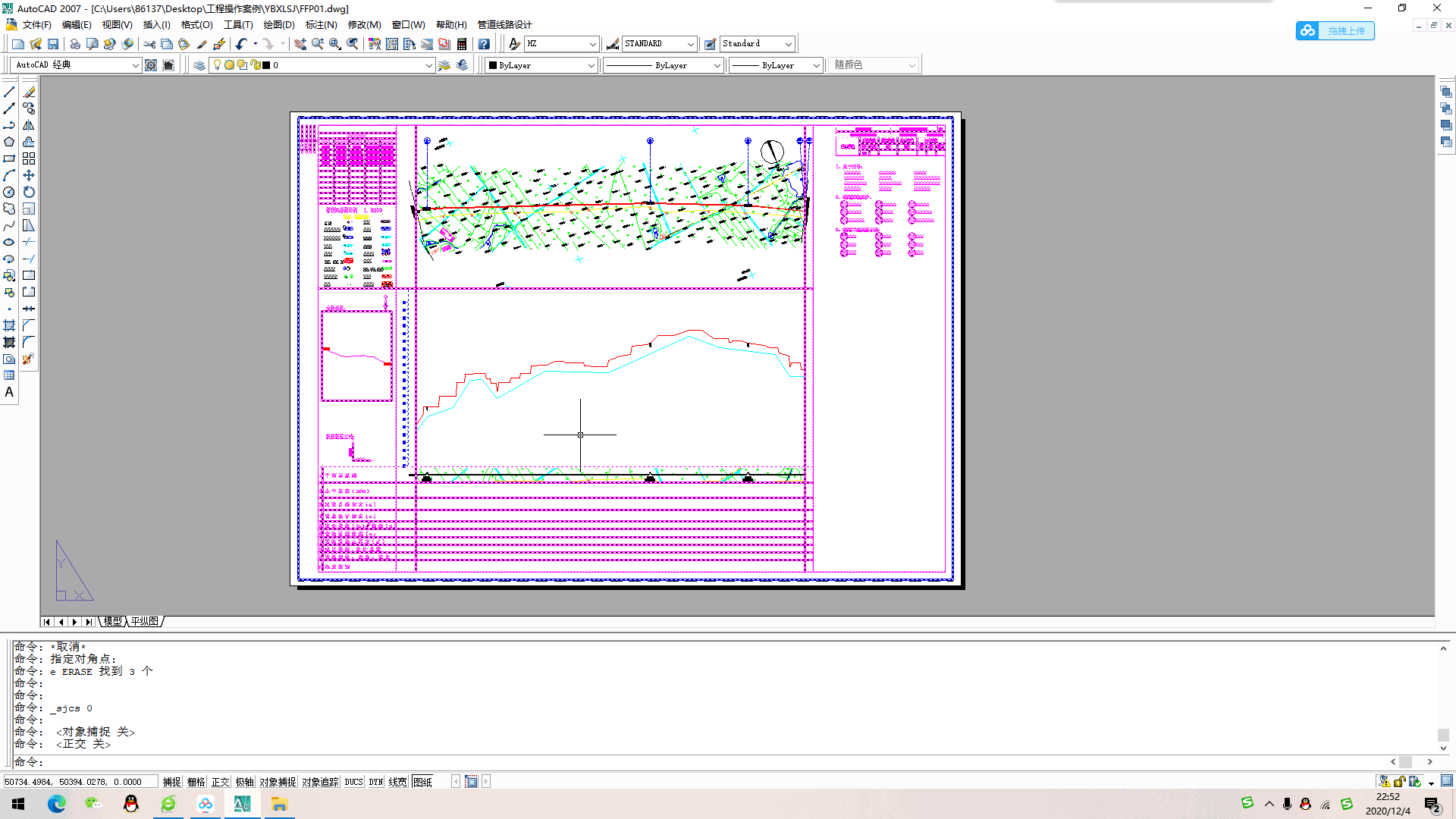Toggle 对象捕捉 object snap button
The image size is (1456, 819).
pyautogui.click(x=278, y=782)
